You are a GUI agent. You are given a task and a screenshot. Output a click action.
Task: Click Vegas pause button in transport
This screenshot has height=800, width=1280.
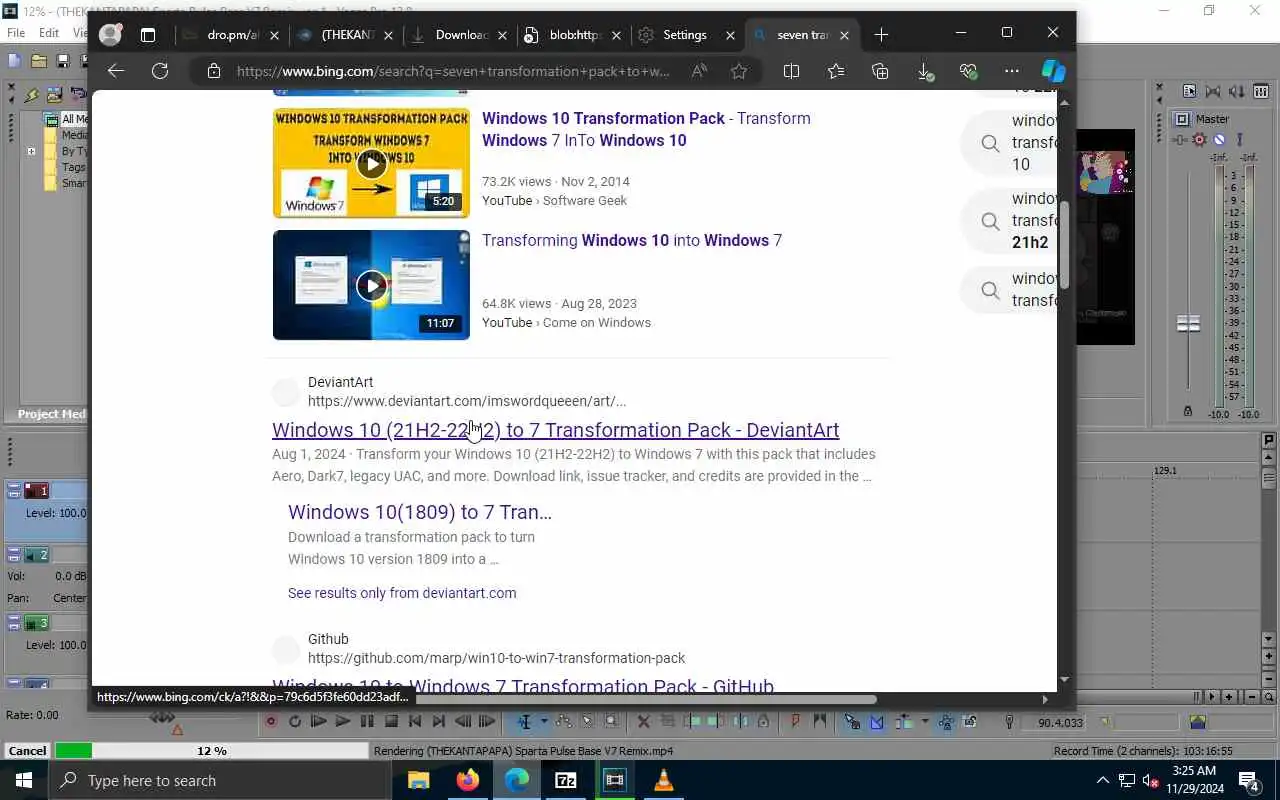(x=367, y=721)
